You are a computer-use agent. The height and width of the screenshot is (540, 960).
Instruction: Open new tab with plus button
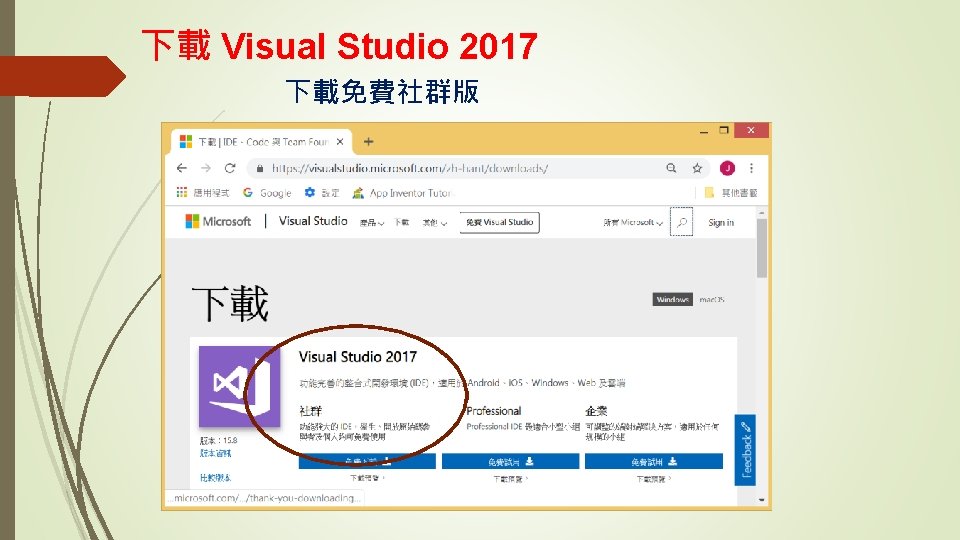[x=368, y=141]
